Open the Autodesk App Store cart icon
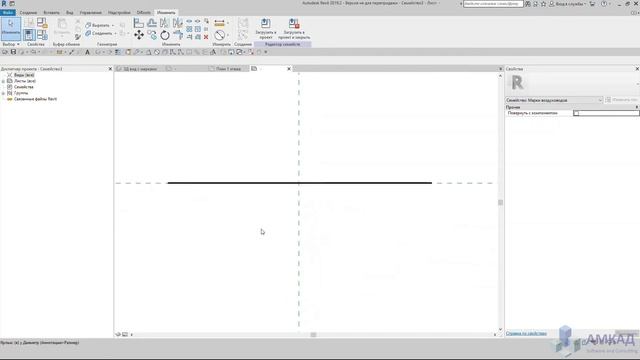This screenshot has width=640, height=360. (592, 4)
